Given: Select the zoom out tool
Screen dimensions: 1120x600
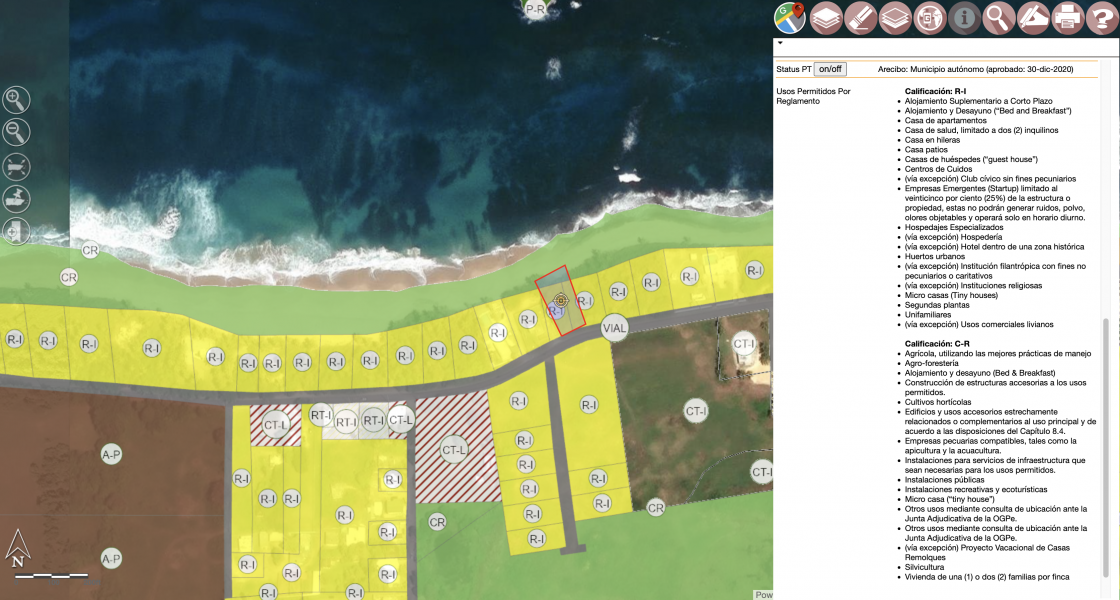Looking at the screenshot, I should pyautogui.click(x=17, y=131).
